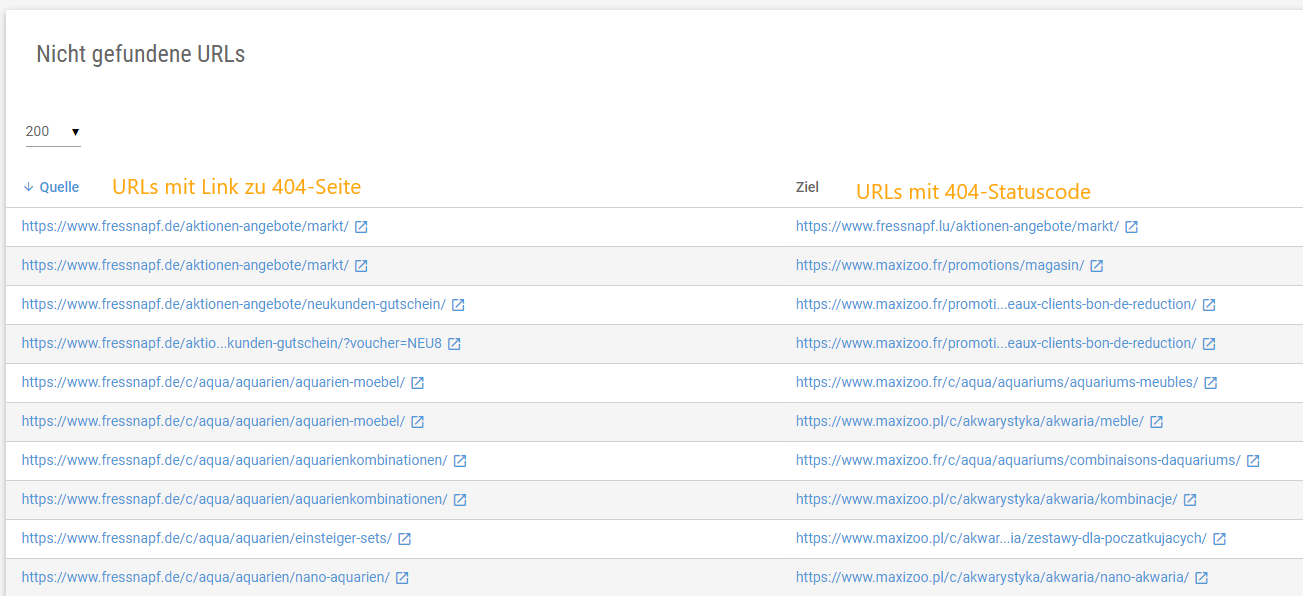Open external icon next to promotions/magasin/ target URL
Image resolution: width=1303 pixels, height=596 pixels.
1096,266
